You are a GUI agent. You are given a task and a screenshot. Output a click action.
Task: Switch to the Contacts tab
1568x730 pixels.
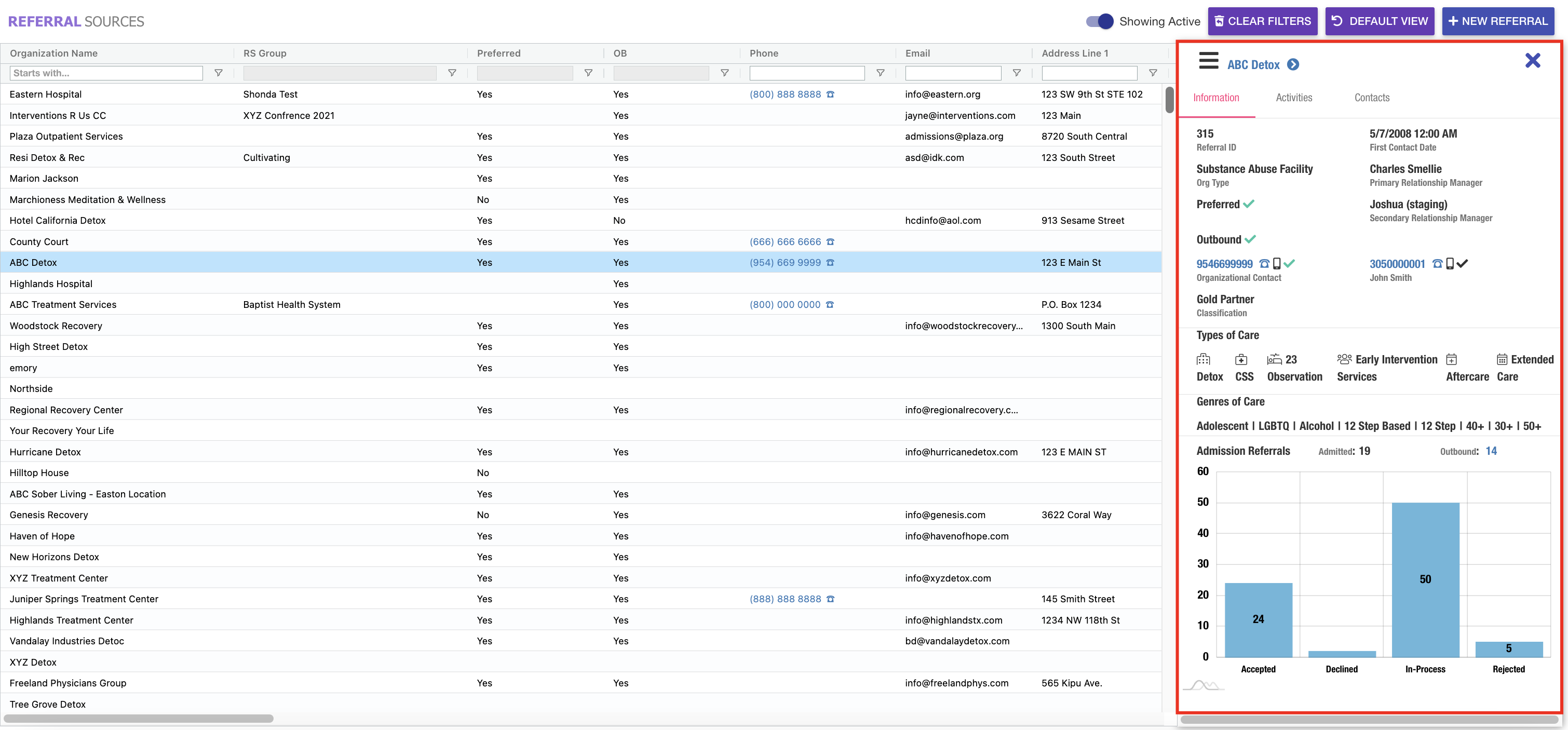(1371, 98)
